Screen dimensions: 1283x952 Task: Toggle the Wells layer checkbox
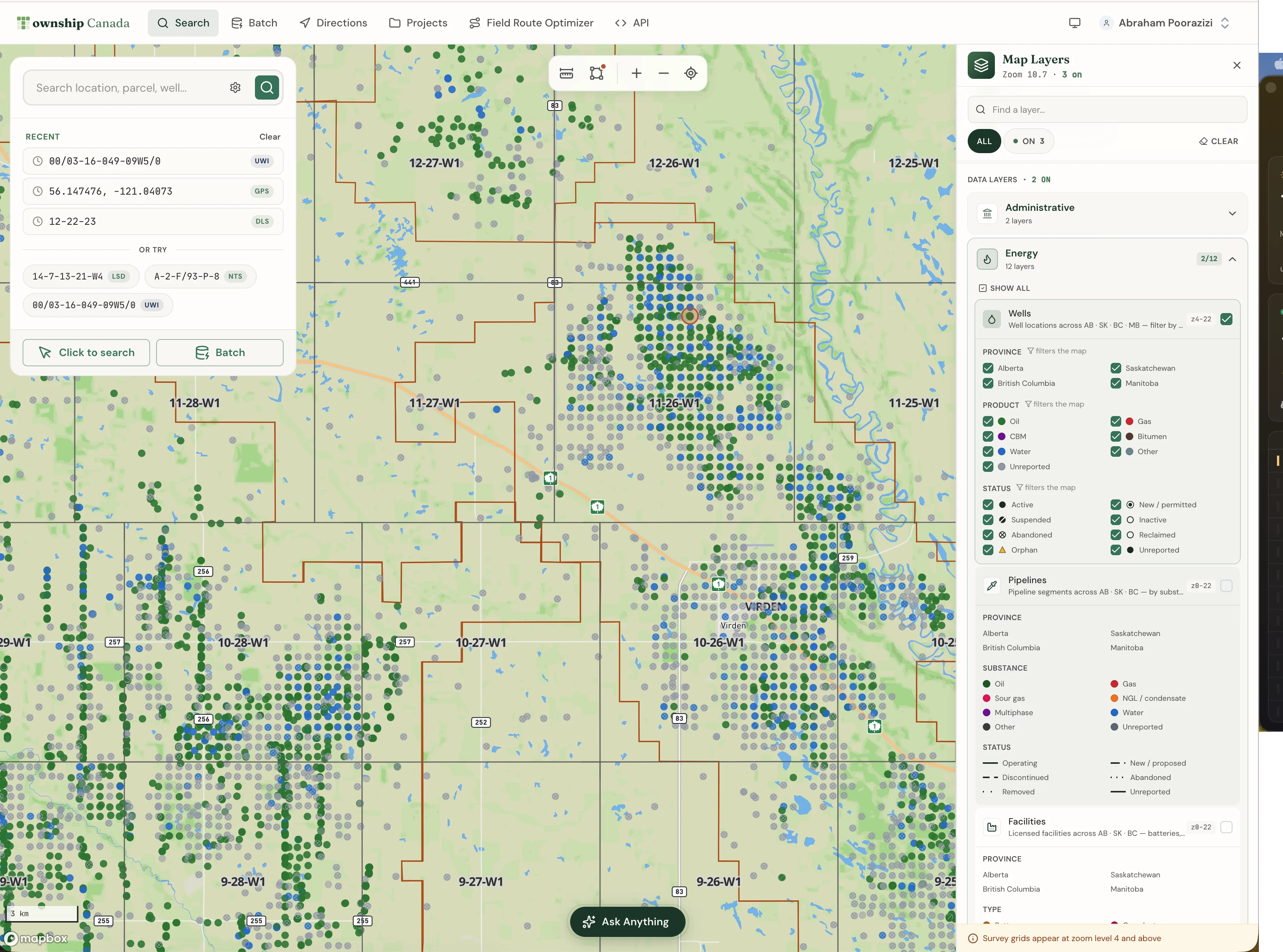click(x=1226, y=319)
